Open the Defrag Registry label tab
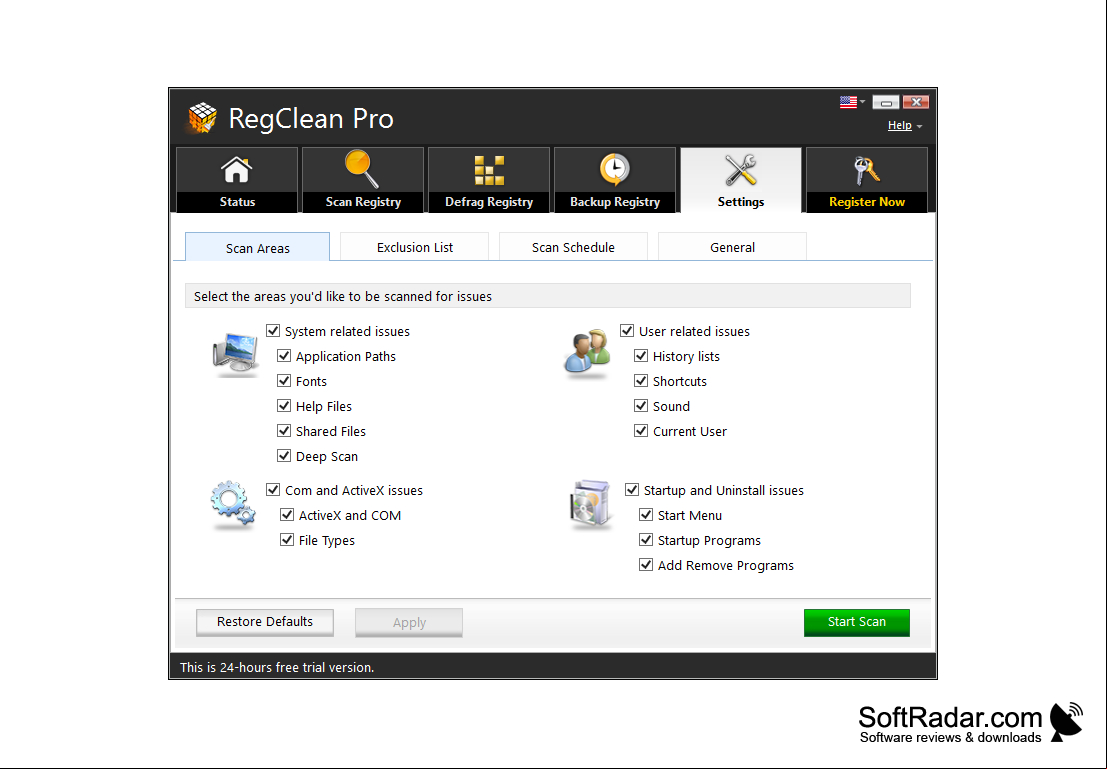Image resolution: width=1107 pixels, height=769 pixels. [x=489, y=202]
